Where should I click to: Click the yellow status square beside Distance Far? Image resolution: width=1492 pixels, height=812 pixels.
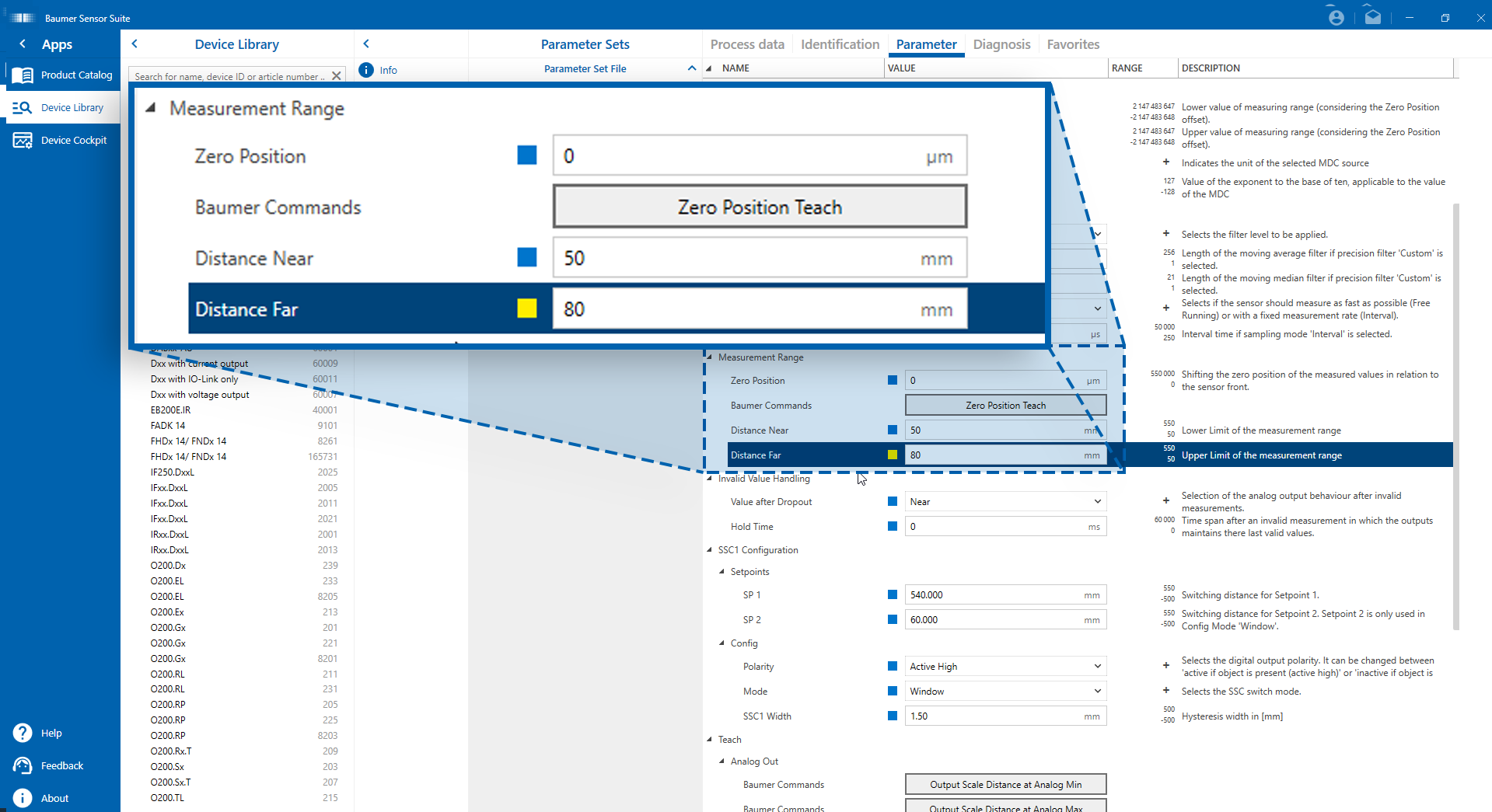[893, 455]
